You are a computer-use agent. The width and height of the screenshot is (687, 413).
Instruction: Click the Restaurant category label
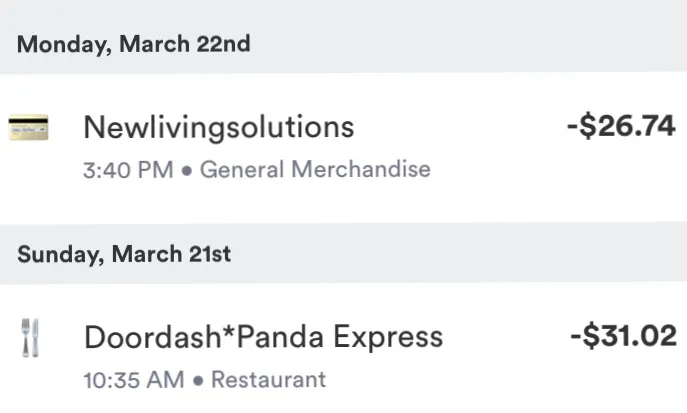coord(269,379)
